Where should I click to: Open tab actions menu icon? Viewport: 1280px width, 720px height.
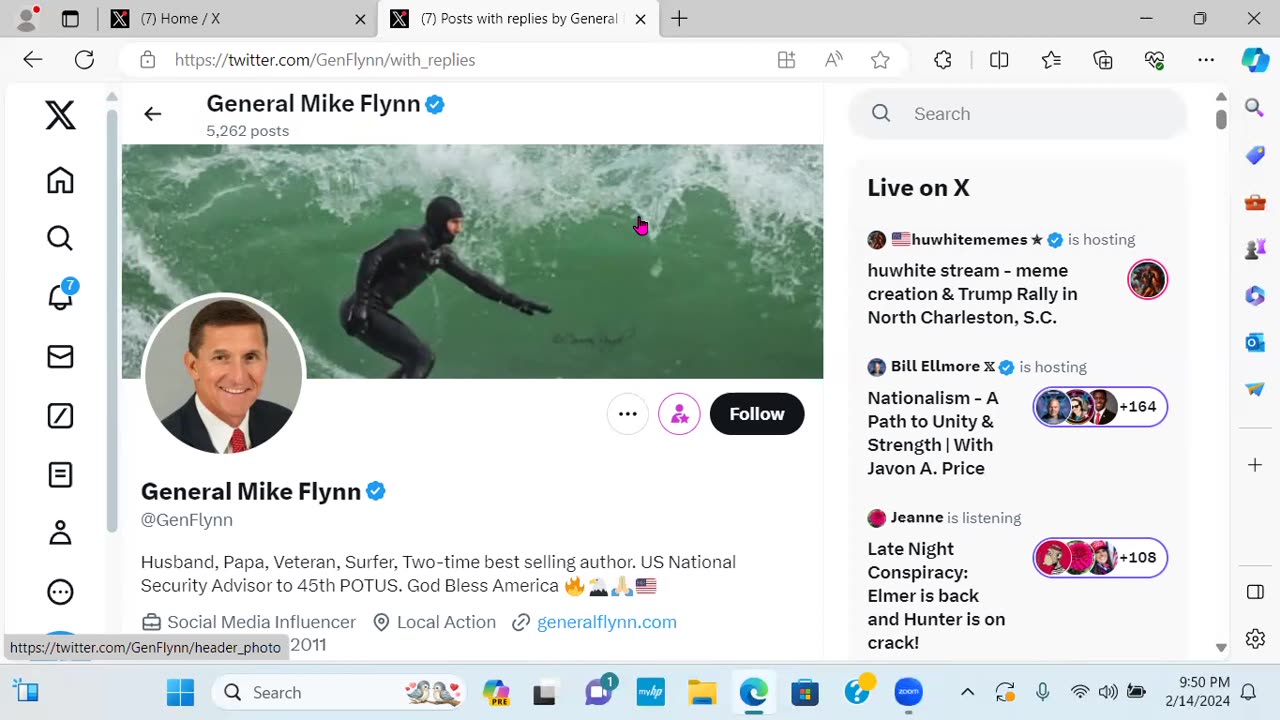70,19
